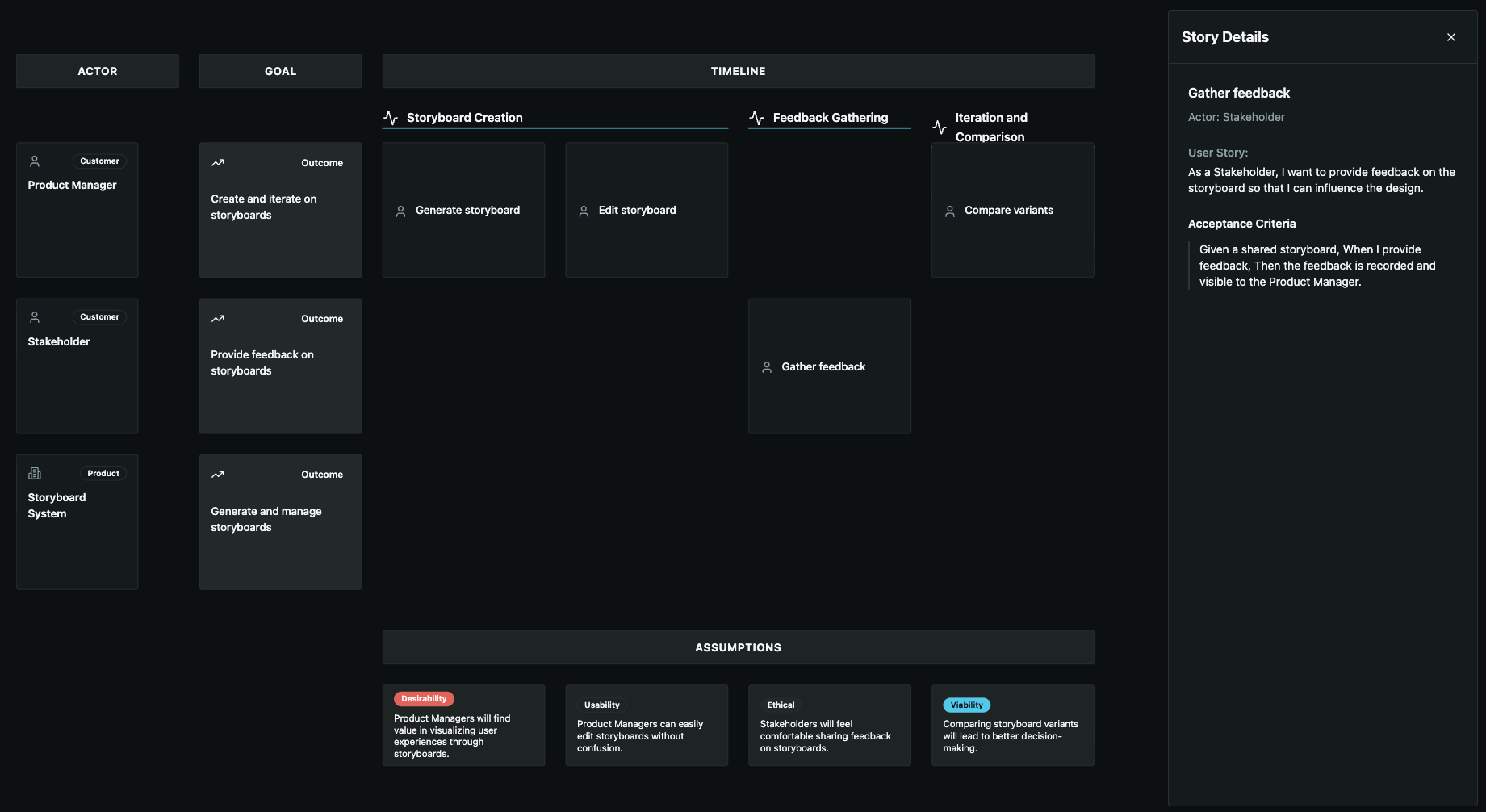Select the ASSUMPTIONS section header
The image size is (1486, 812).
coord(738,647)
